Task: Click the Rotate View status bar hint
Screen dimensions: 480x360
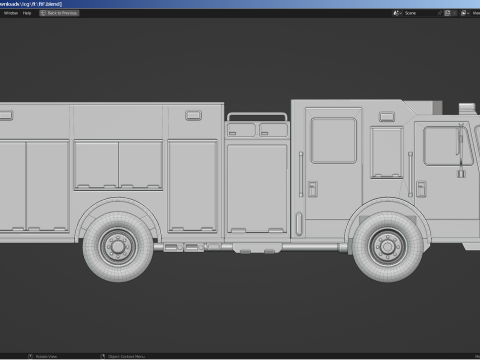Action: (x=43, y=356)
